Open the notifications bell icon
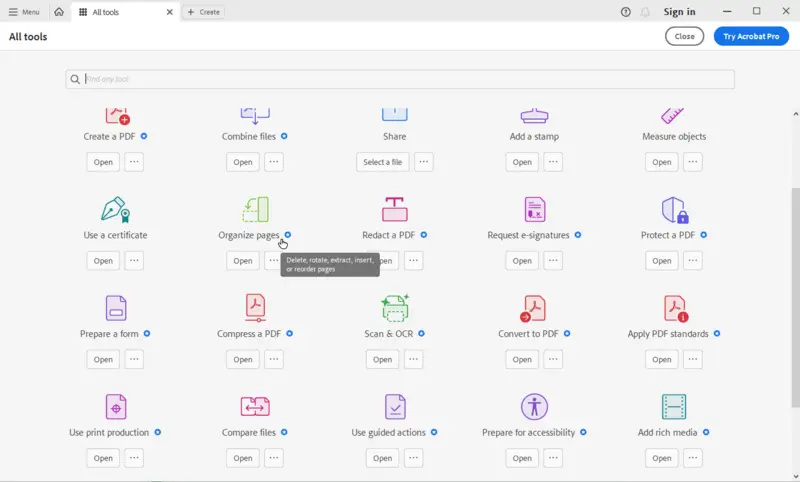The width and height of the screenshot is (800, 482). pos(645,12)
